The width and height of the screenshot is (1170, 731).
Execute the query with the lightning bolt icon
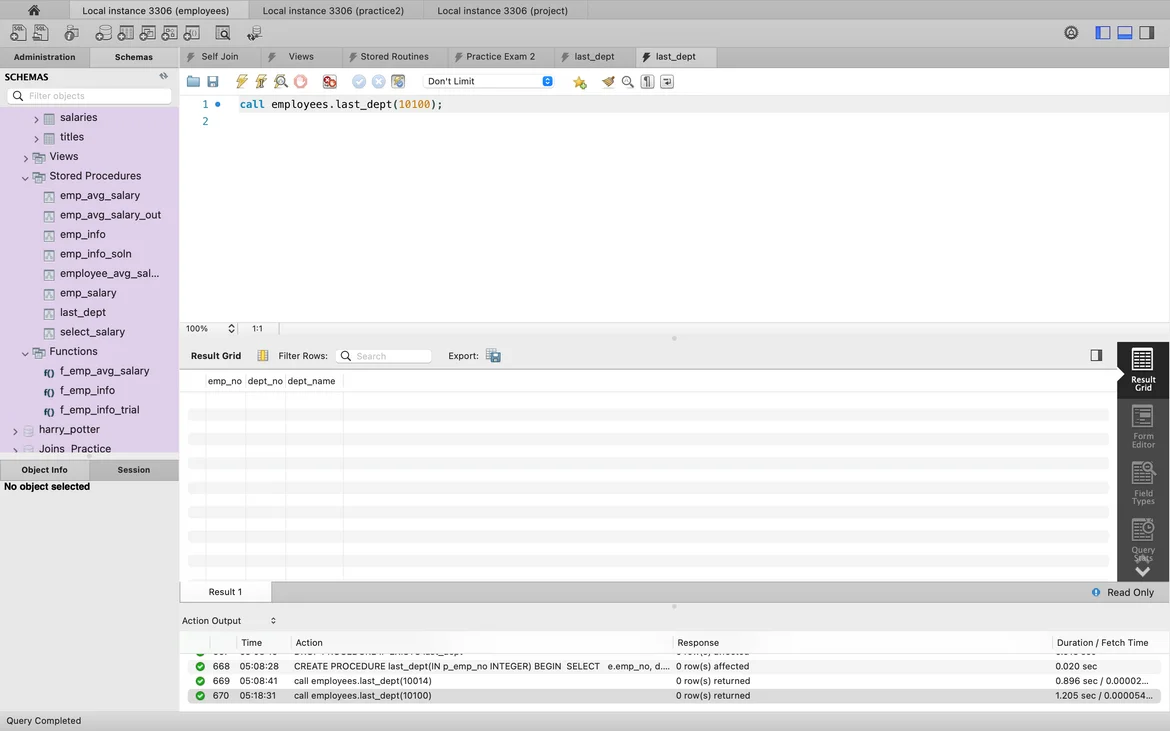pyautogui.click(x=241, y=82)
